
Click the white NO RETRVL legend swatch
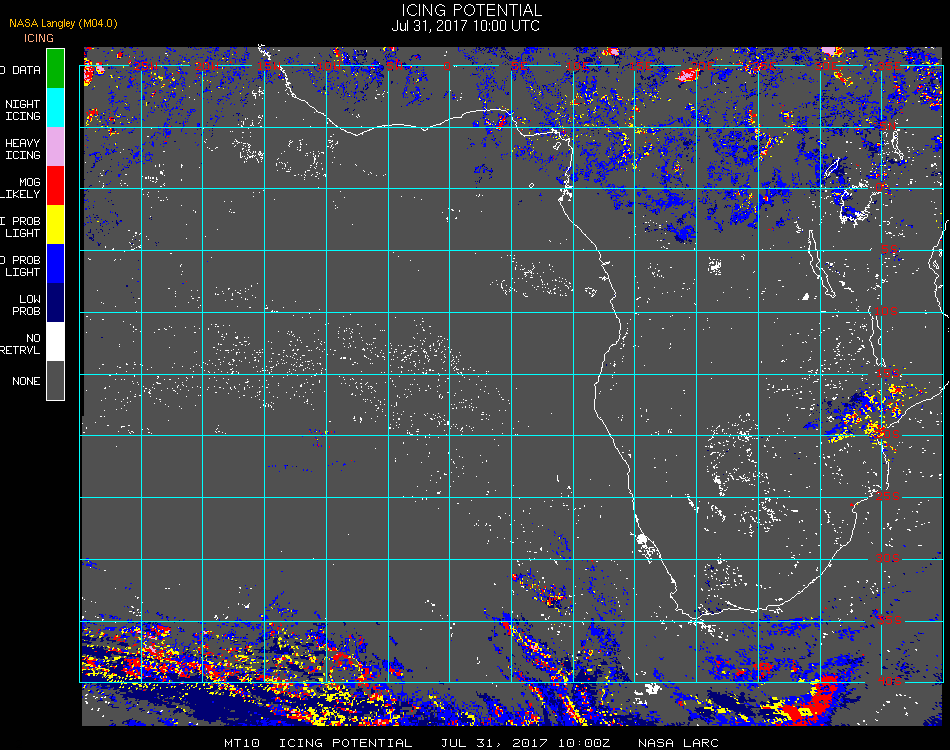pyautogui.click(x=55, y=342)
